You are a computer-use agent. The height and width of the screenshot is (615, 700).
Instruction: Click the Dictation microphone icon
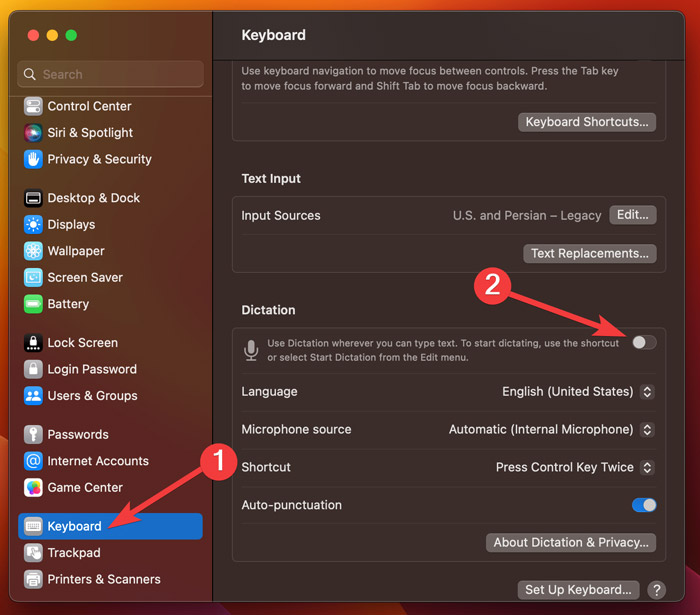251,350
